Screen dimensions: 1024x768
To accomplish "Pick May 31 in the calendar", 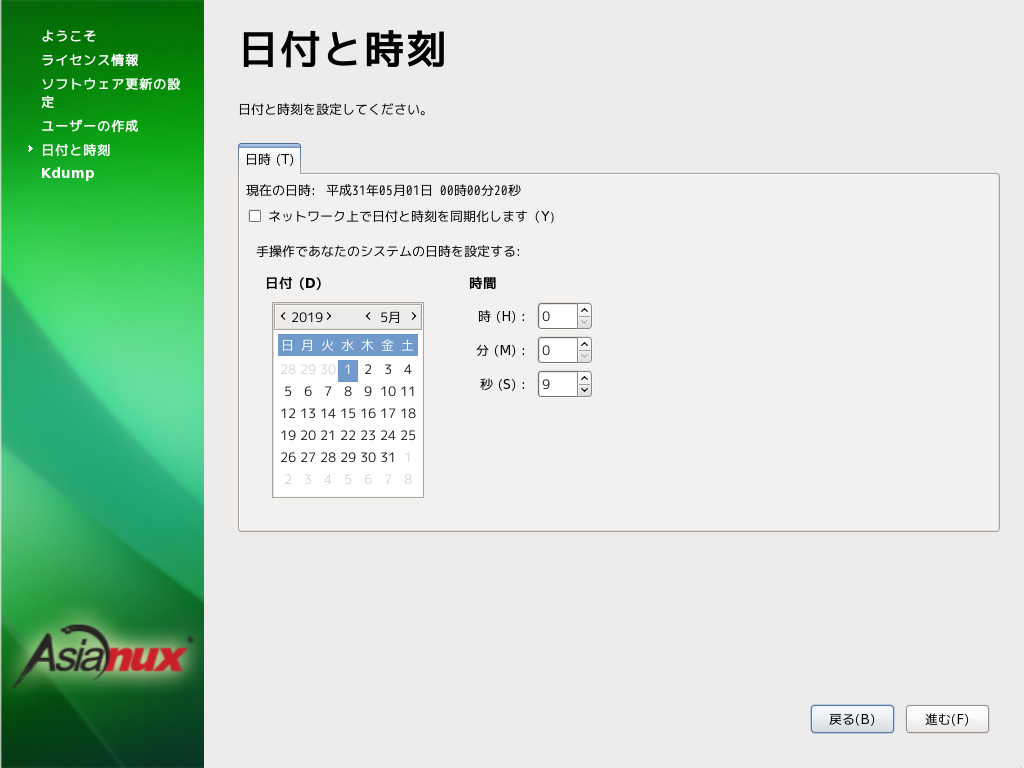I will pos(388,457).
